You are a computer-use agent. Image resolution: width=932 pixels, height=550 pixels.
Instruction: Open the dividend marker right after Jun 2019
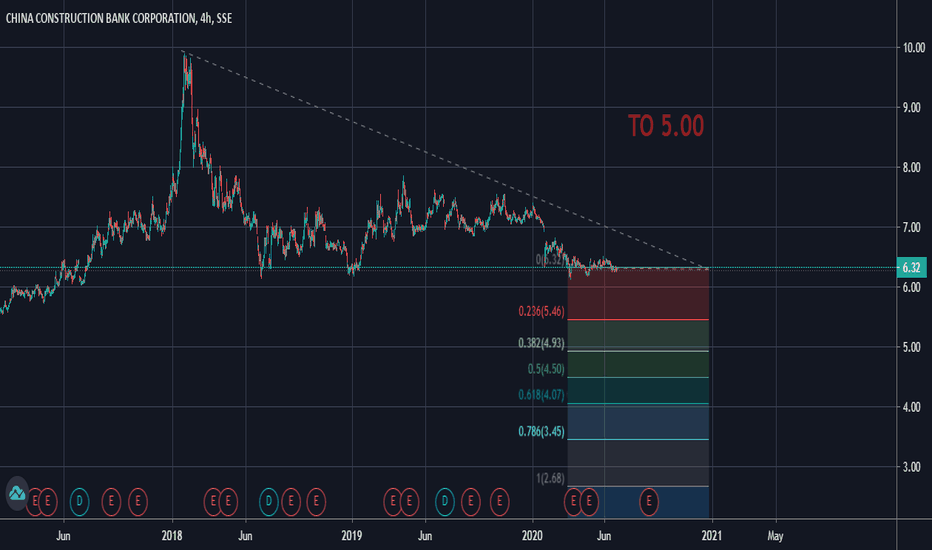tap(445, 502)
